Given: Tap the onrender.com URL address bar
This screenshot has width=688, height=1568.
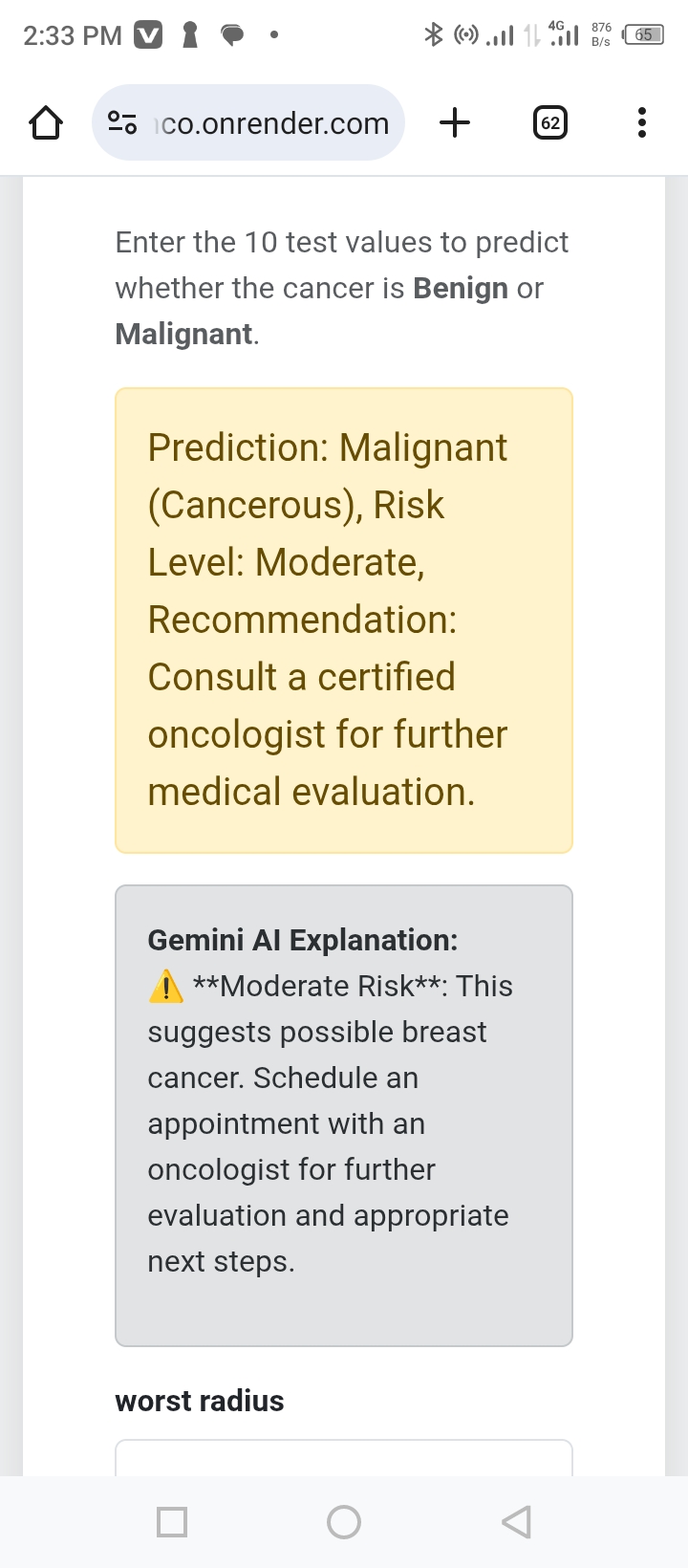Looking at the screenshot, I should pos(248,122).
